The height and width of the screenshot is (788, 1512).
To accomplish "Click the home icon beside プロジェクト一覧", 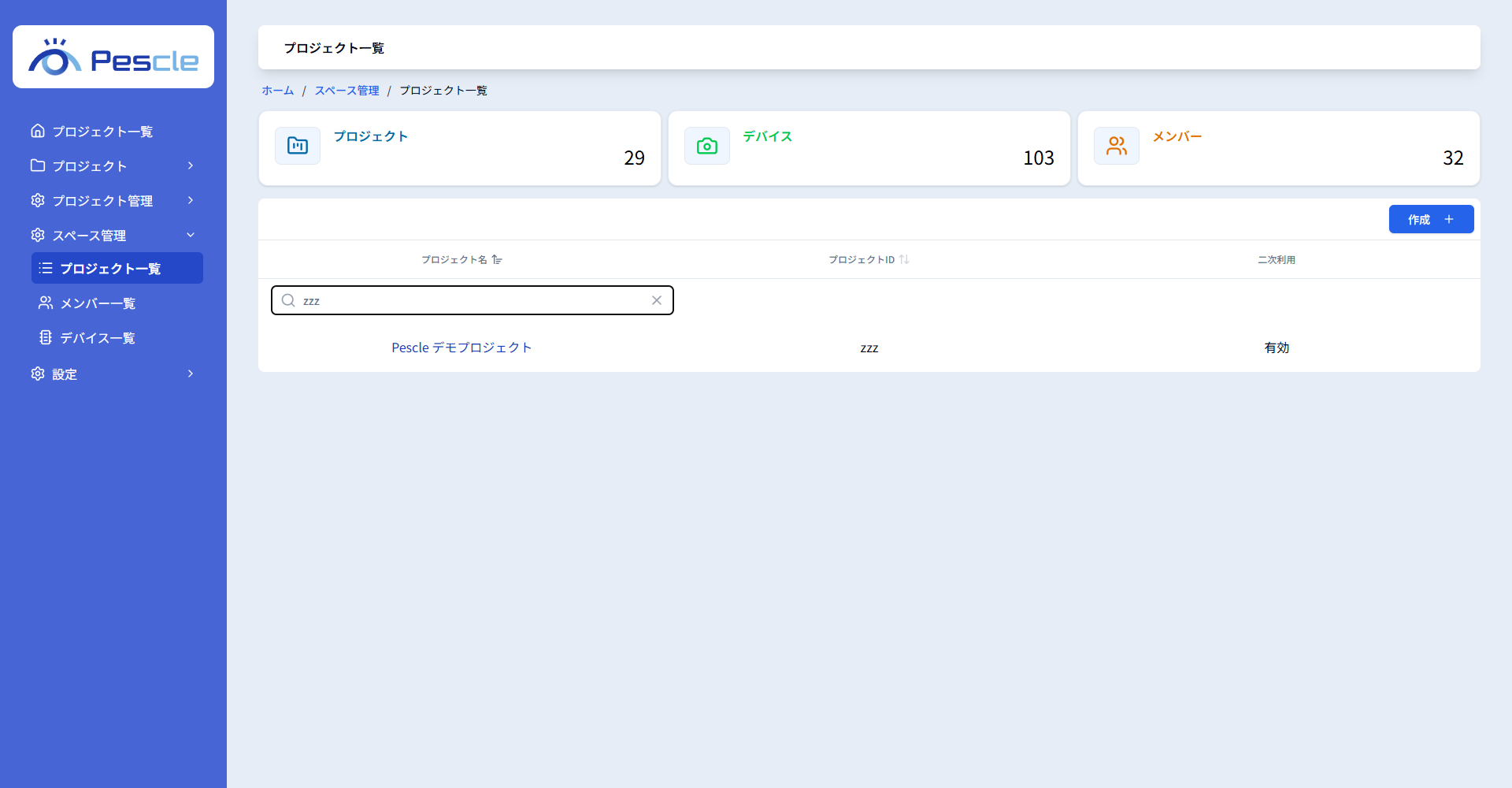I will click(x=38, y=131).
